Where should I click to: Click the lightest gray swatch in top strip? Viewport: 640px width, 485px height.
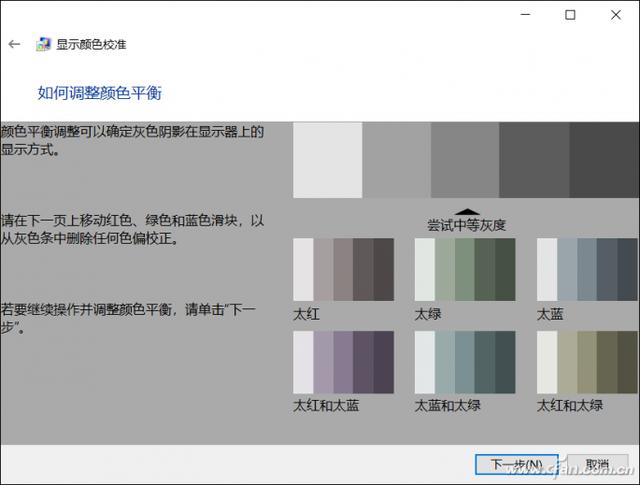pyautogui.click(x=327, y=160)
